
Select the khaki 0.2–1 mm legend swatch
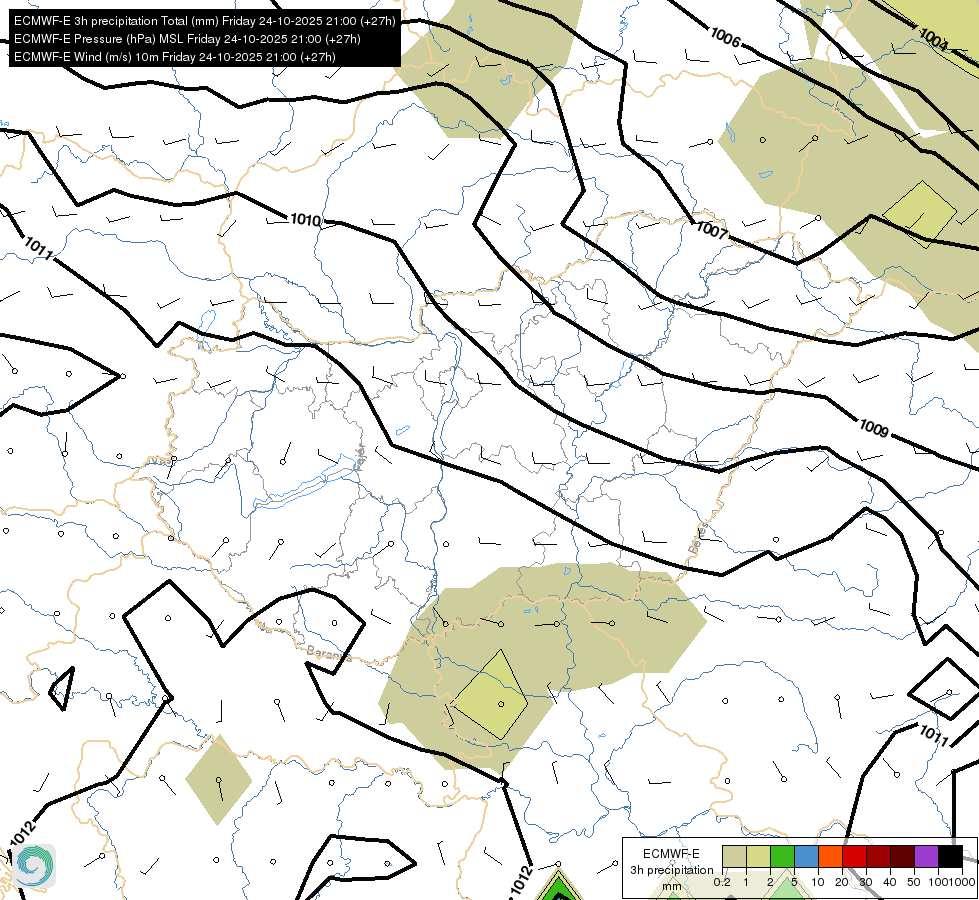734,857
